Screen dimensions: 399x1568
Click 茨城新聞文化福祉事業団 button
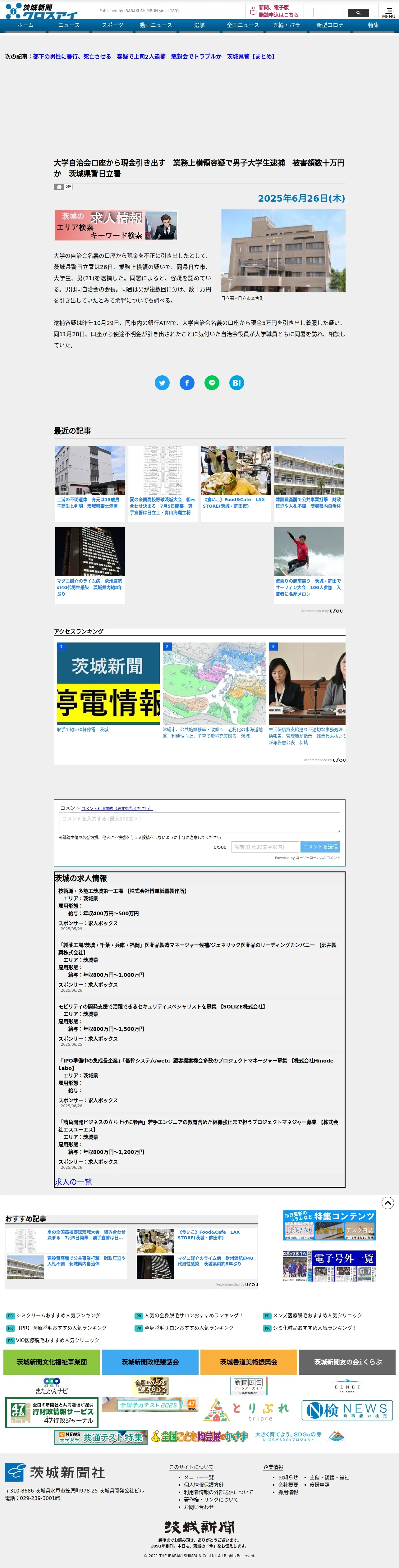click(52, 1362)
